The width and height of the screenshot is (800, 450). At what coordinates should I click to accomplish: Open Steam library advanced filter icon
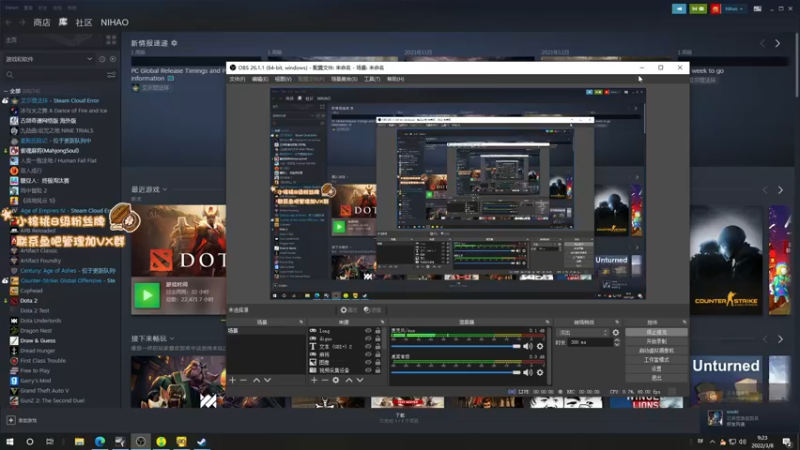pyautogui.click(x=111, y=75)
